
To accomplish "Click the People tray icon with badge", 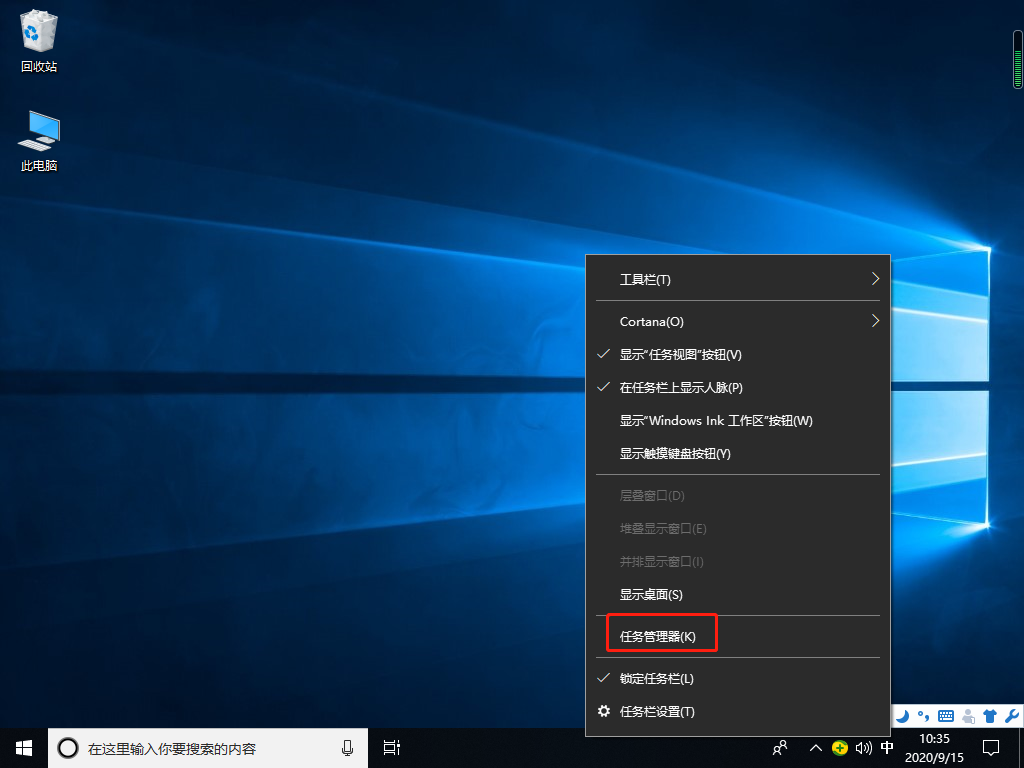I will (967, 716).
